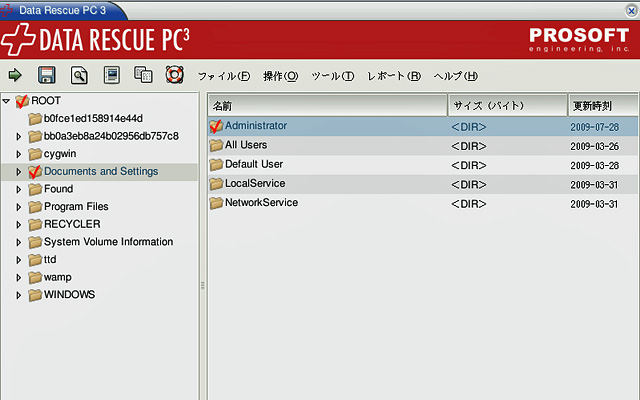This screenshot has width=640, height=400.
Task: Close the Data Rescue PC 3 window
Action: pos(631,11)
